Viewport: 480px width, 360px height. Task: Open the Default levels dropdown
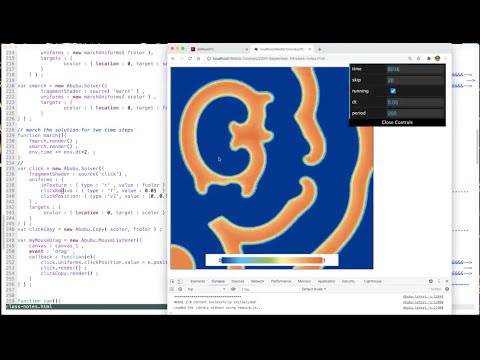[x=314, y=289]
